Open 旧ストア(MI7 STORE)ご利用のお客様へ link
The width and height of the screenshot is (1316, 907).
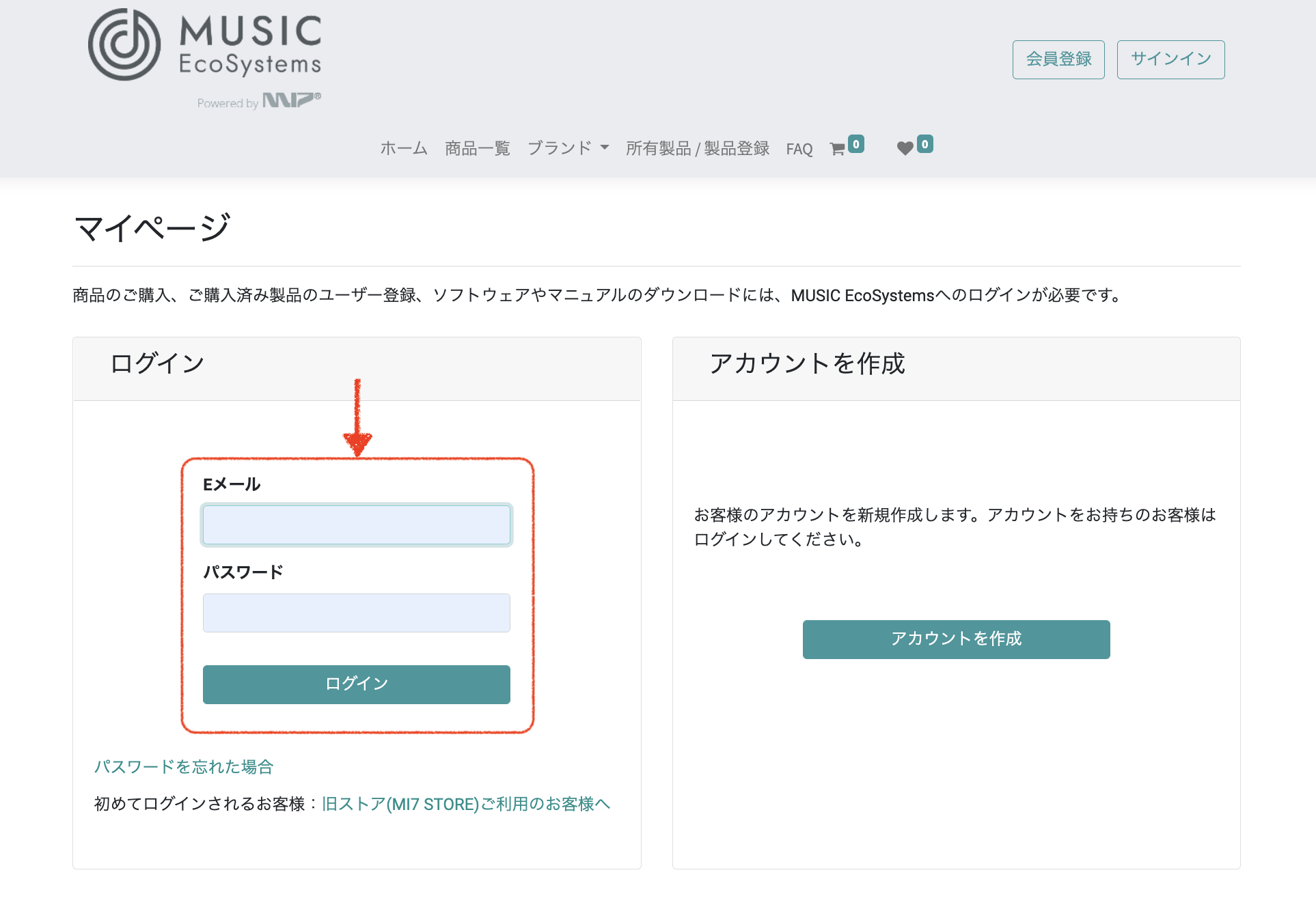[x=465, y=804]
